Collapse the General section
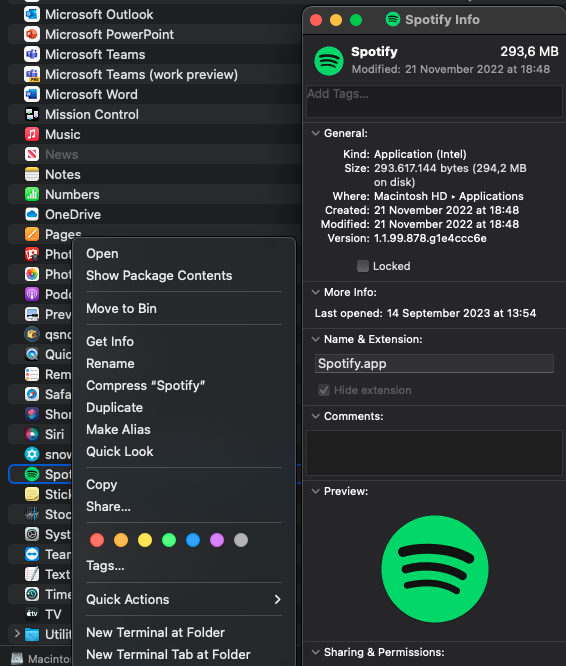566x666 pixels. pos(315,133)
